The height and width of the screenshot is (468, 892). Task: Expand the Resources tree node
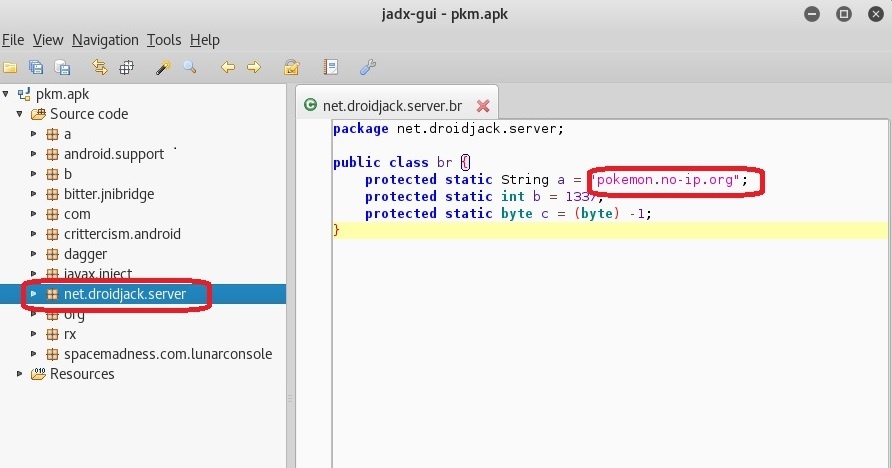click(x=20, y=374)
